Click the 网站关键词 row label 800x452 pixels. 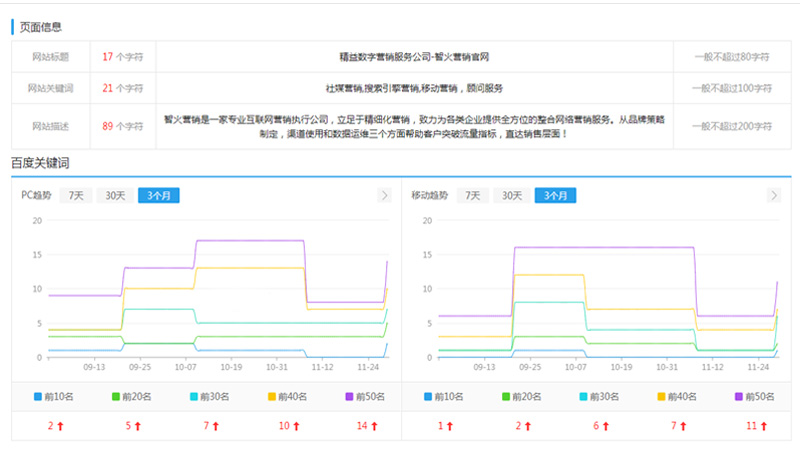(48, 88)
